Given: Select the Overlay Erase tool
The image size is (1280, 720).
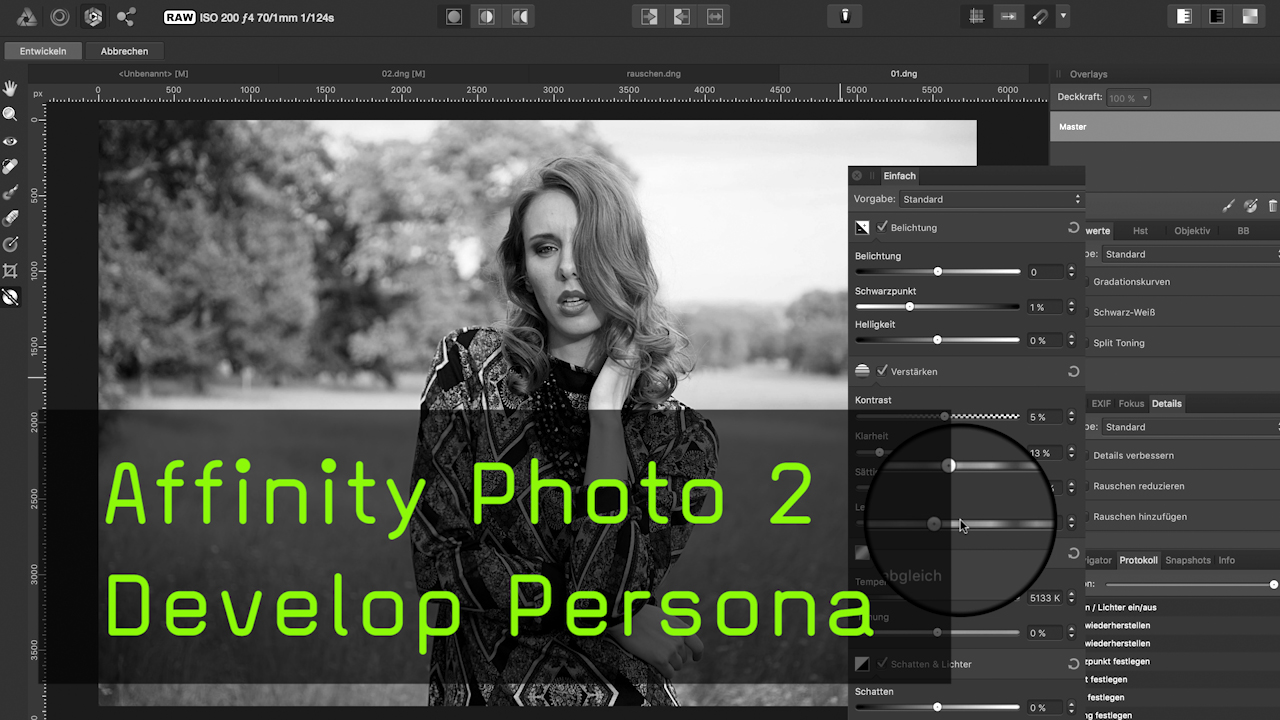Looking at the screenshot, I should (10, 219).
